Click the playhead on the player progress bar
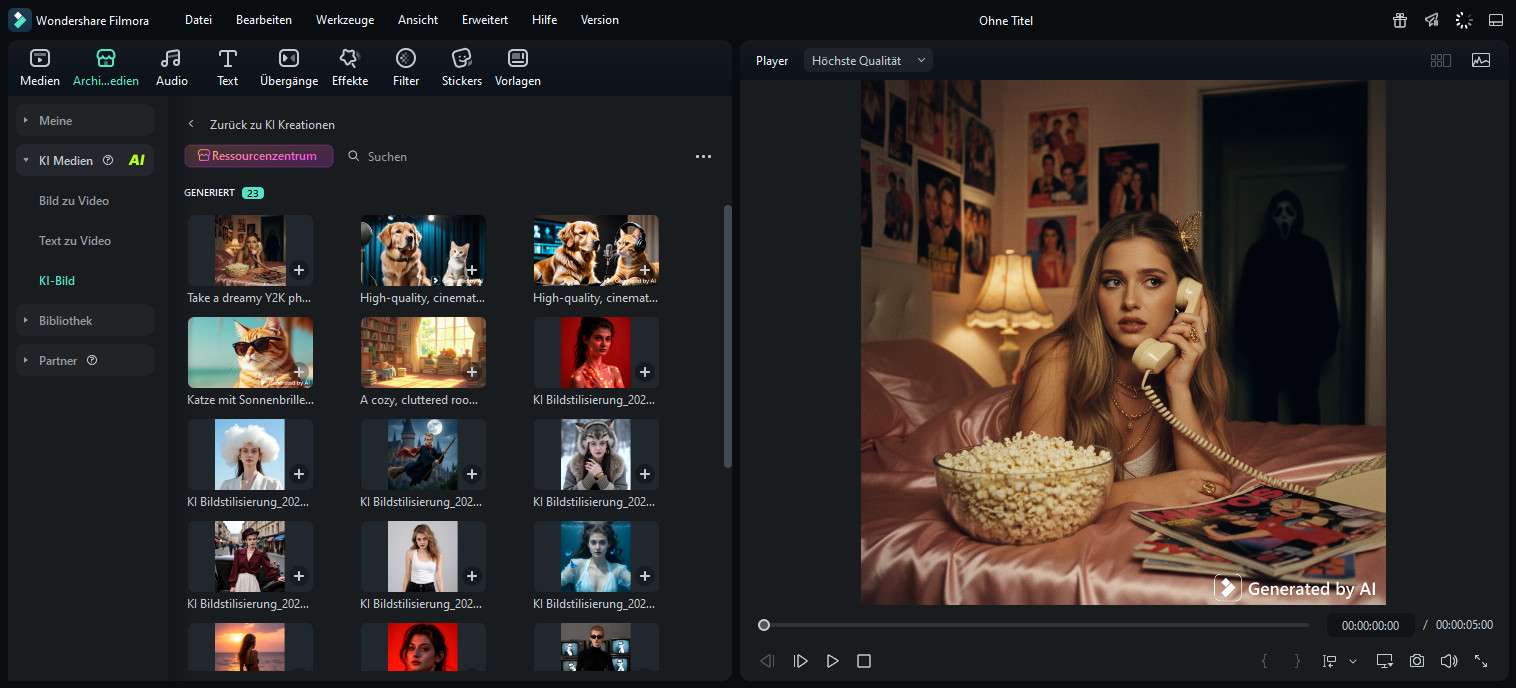 point(764,625)
